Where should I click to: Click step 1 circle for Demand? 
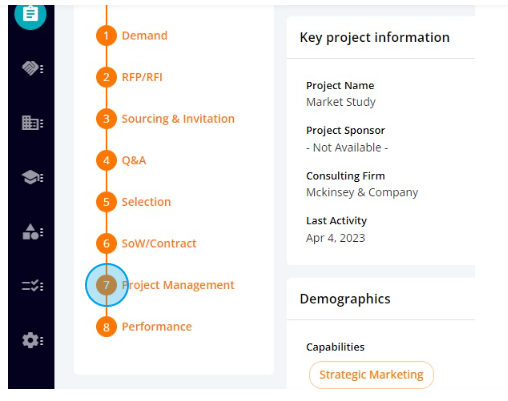106,36
